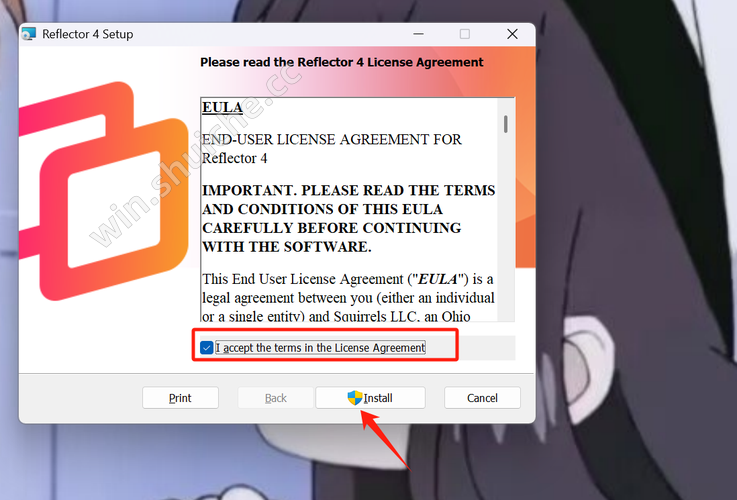The image size is (737, 500).
Task: Start installation with the Install button
Action: pos(370,398)
